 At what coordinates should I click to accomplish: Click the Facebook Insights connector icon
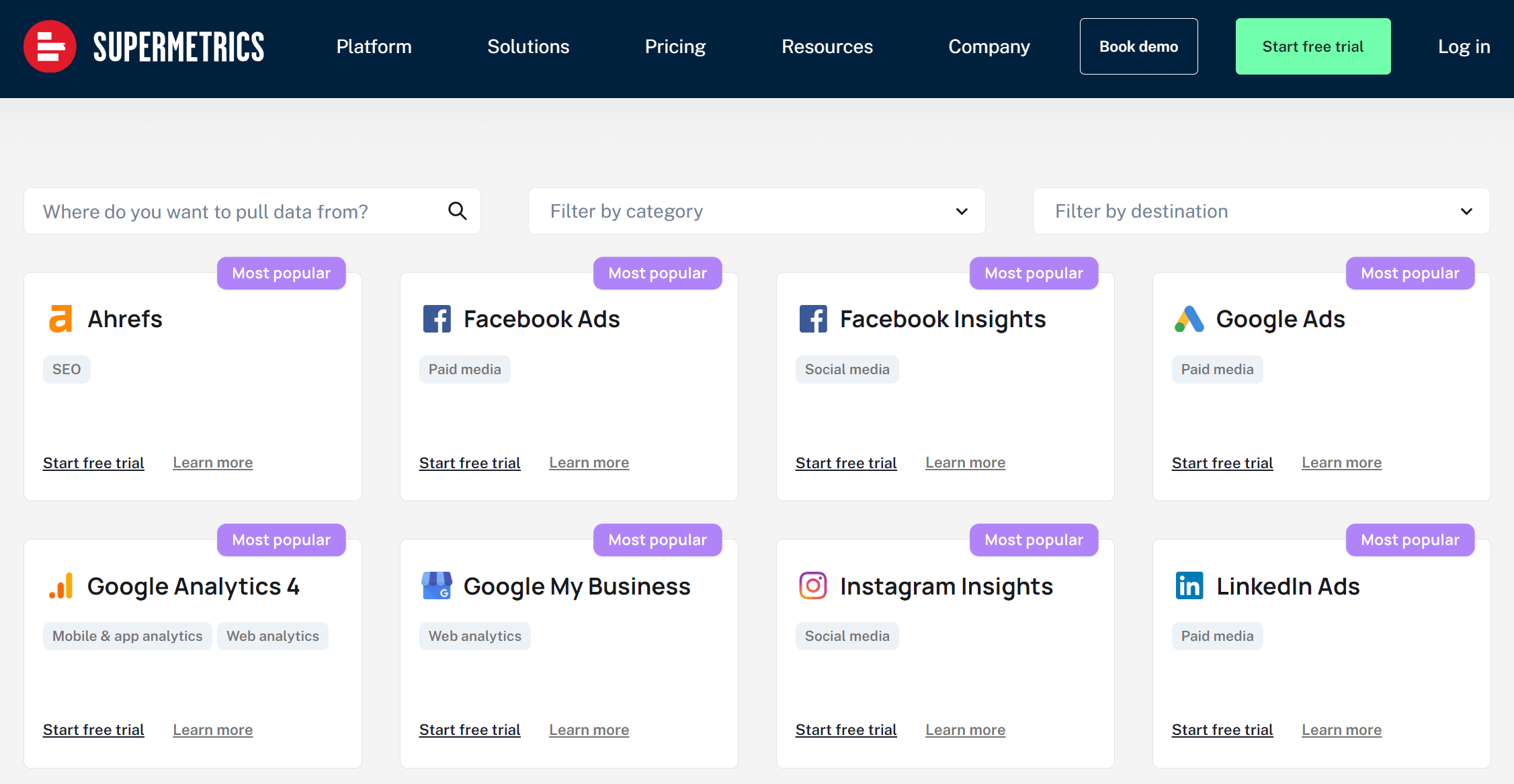813,320
